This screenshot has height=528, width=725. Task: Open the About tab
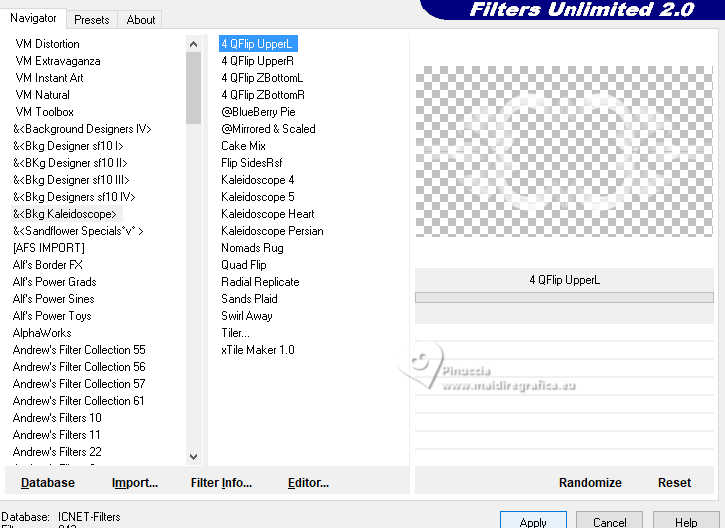point(141,20)
